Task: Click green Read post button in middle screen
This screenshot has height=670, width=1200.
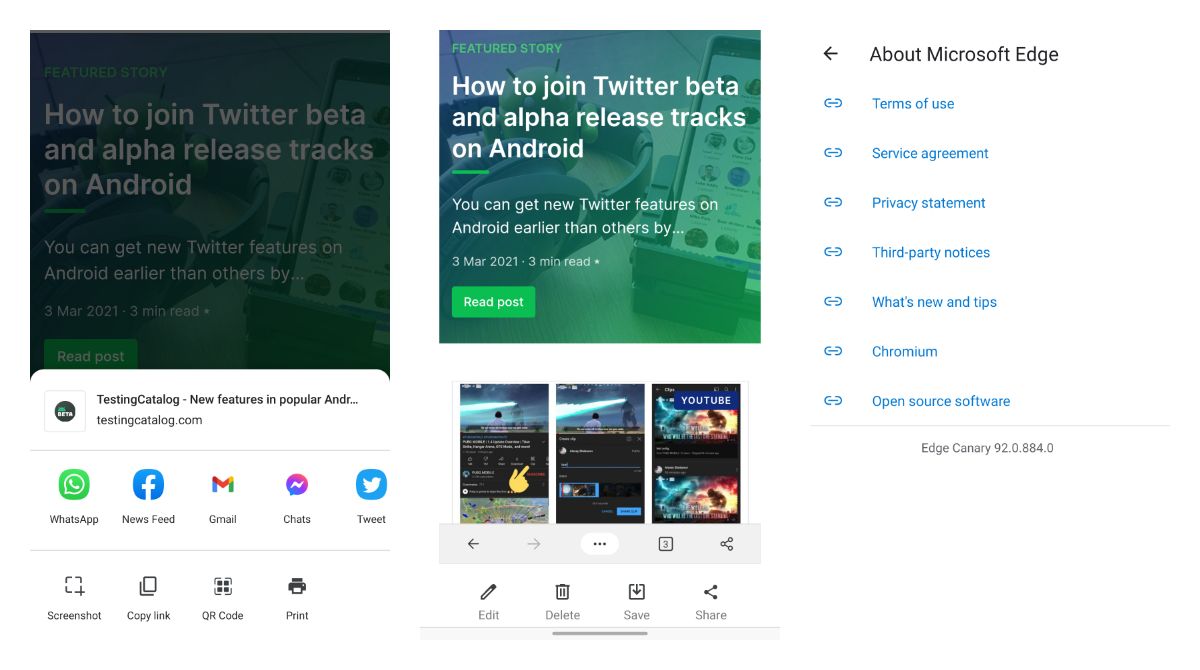Action: click(x=493, y=302)
